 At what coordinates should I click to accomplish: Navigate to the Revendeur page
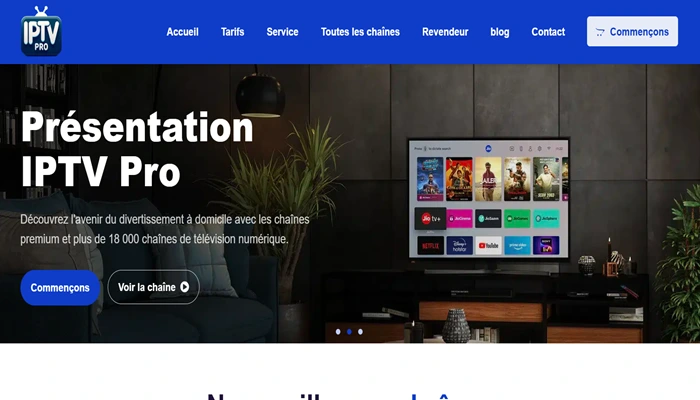coord(445,32)
